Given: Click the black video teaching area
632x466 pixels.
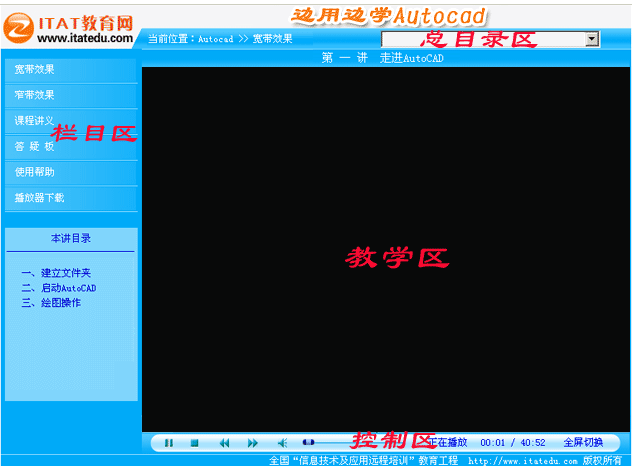Looking at the screenshot, I should click(x=386, y=249).
